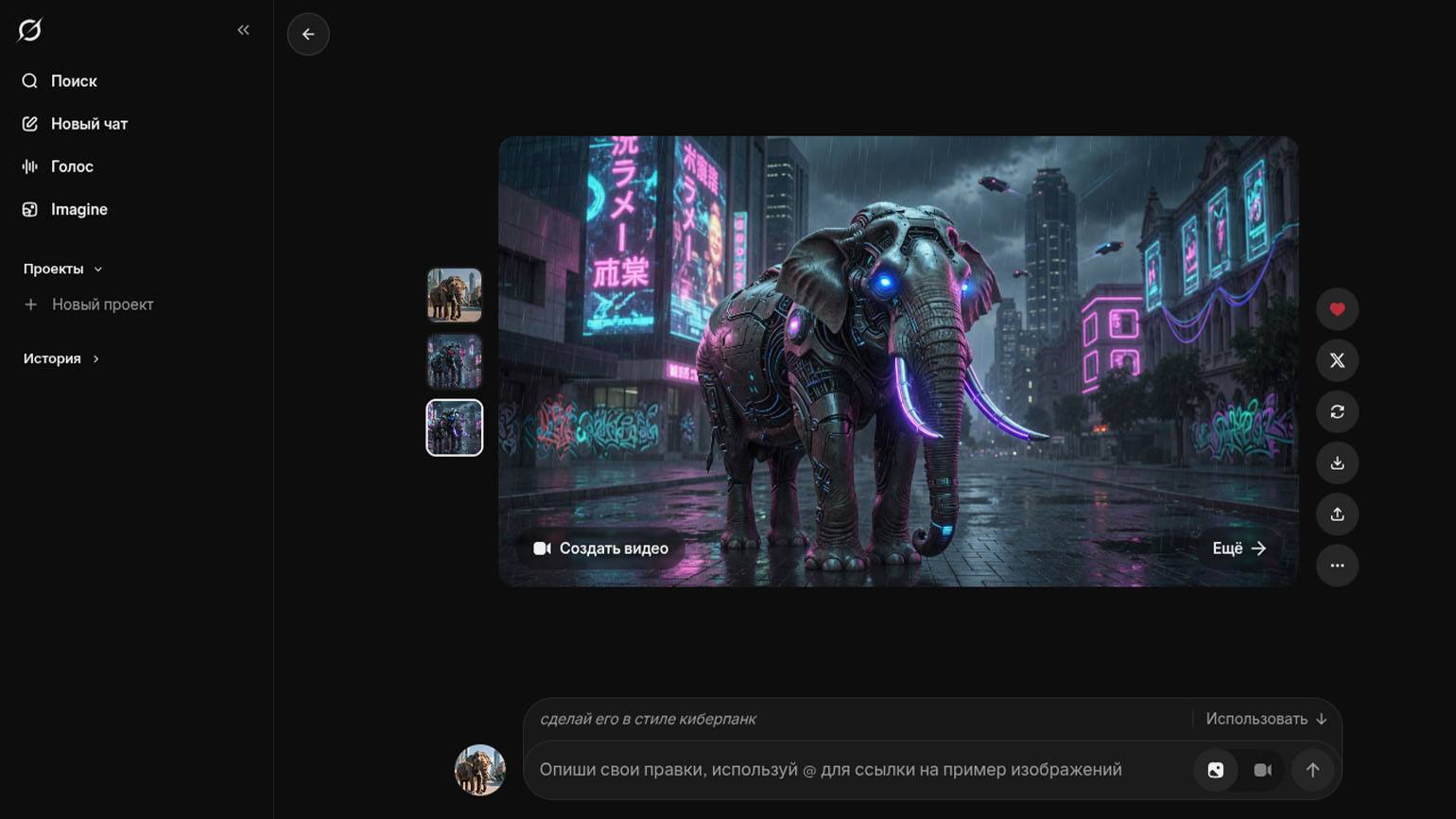Screen dimensions: 1456x819
Task: Go back using the arrow button
Action: pyautogui.click(x=308, y=34)
